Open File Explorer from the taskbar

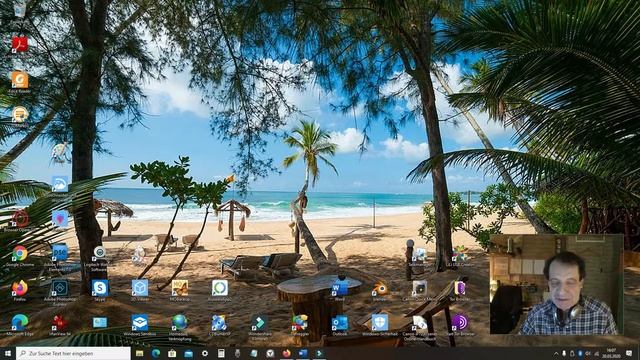(x=140, y=353)
